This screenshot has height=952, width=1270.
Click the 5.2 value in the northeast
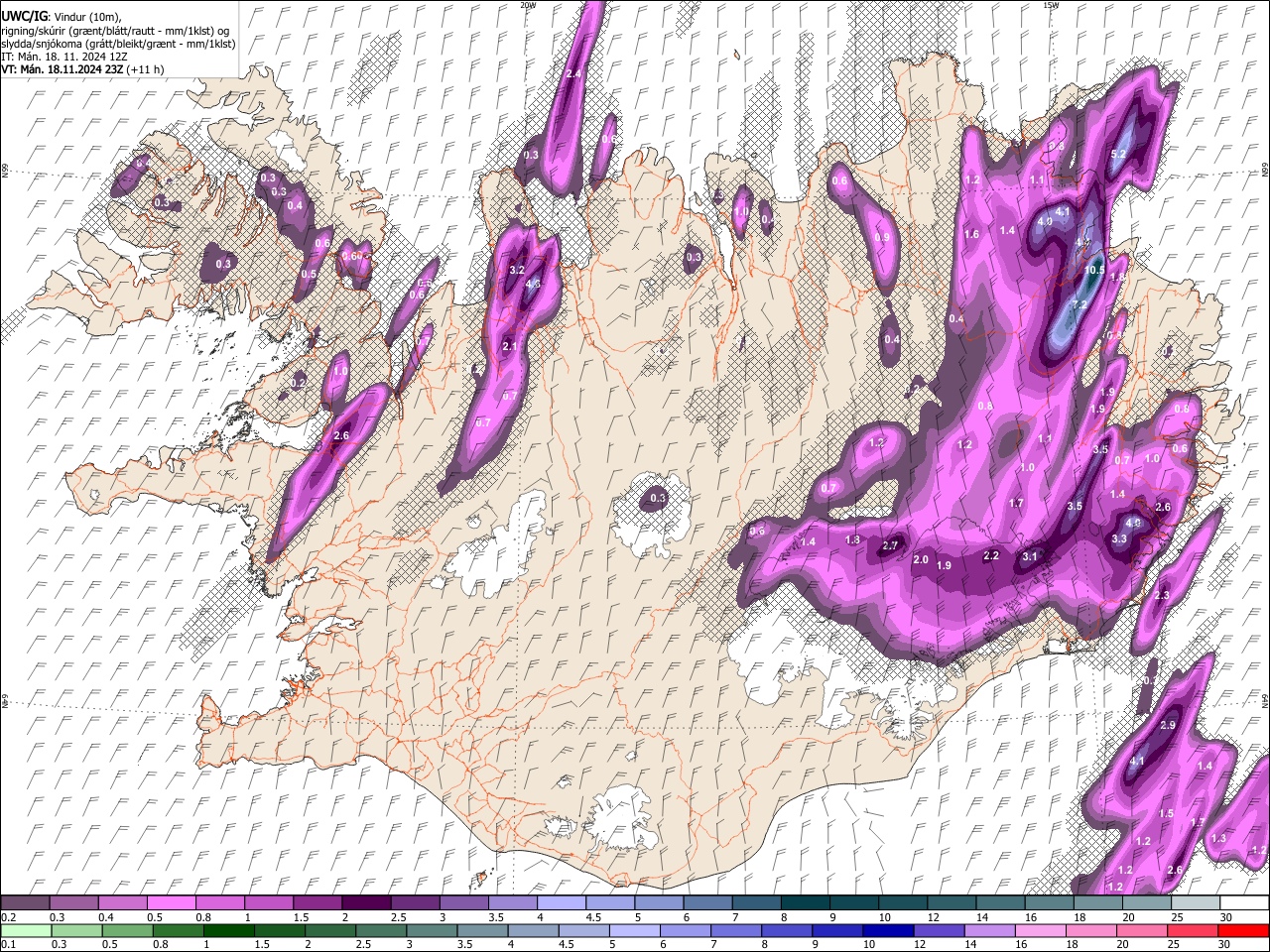tap(1118, 154)
